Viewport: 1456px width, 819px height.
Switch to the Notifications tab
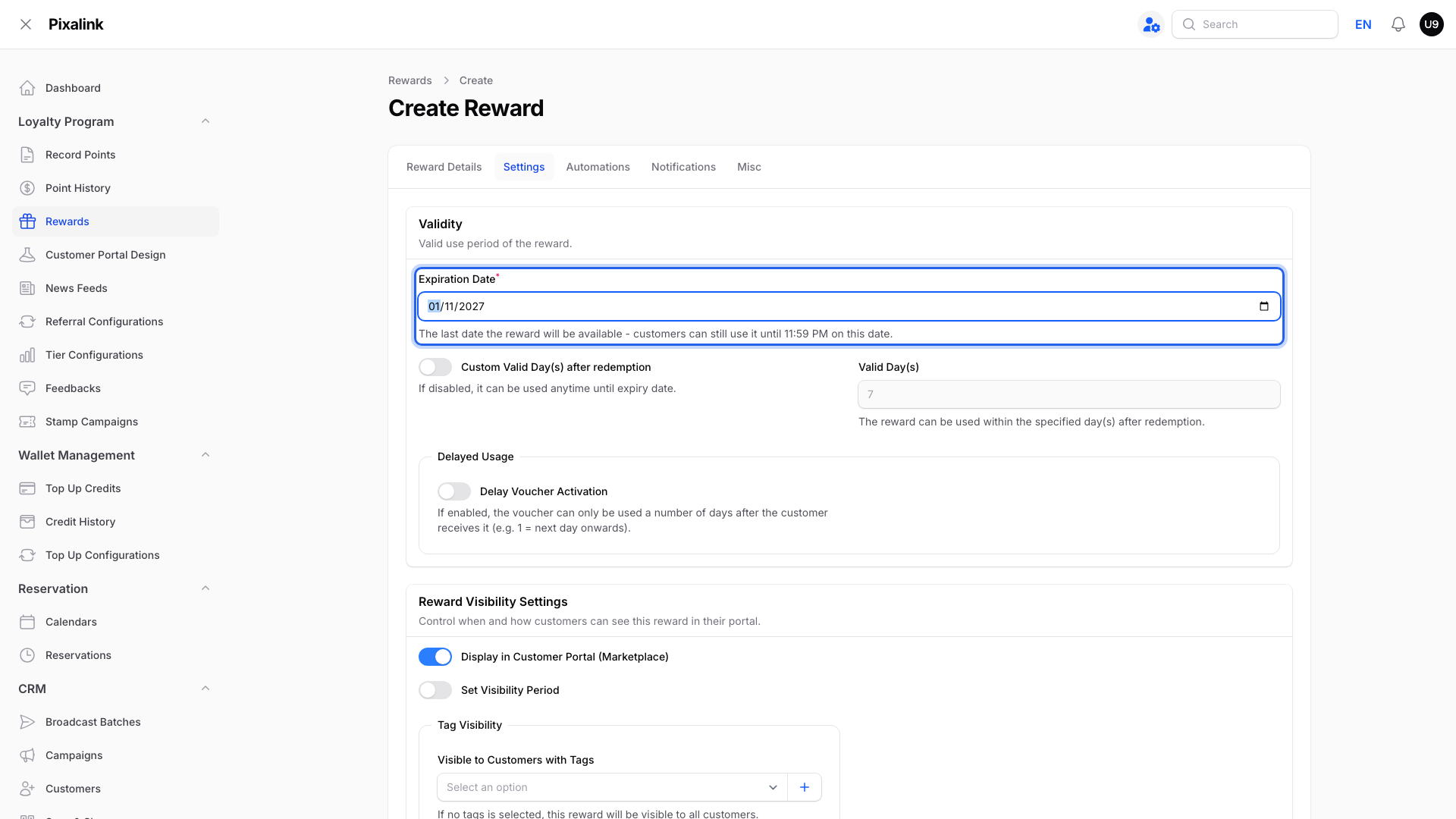tap(683, 167)
